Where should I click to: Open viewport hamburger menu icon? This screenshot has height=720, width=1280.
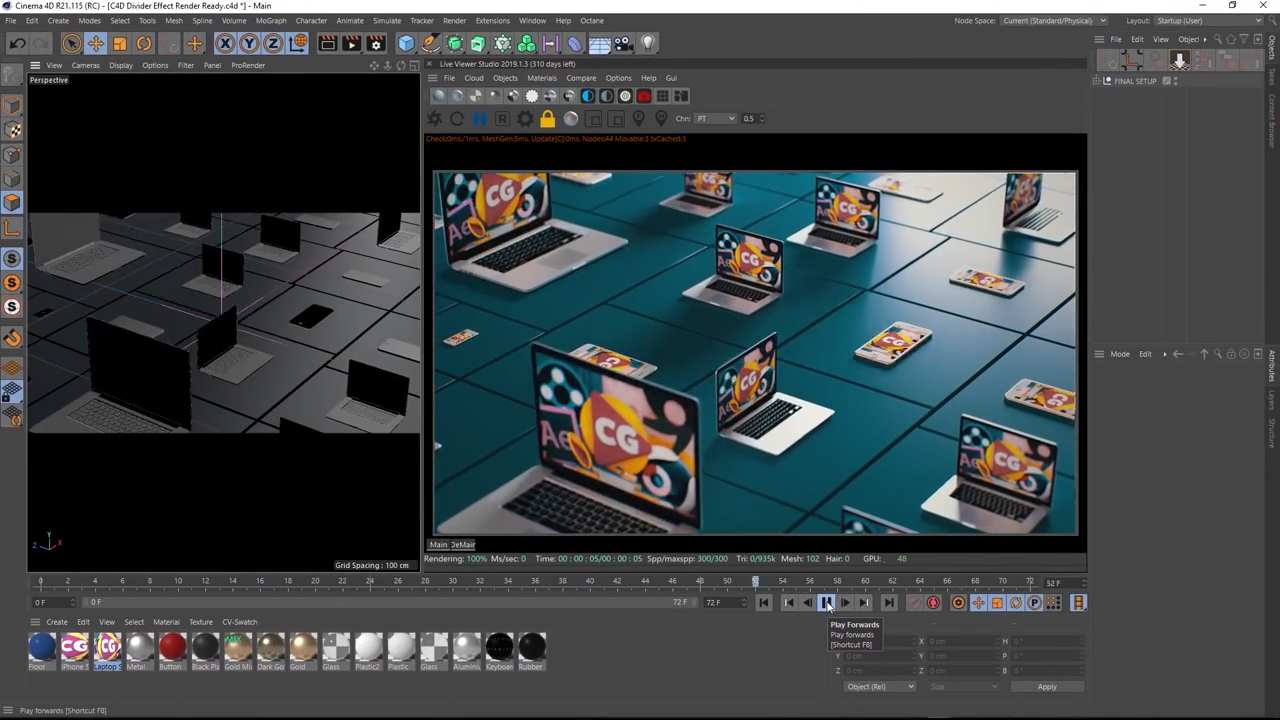click(x=35, y=65)
